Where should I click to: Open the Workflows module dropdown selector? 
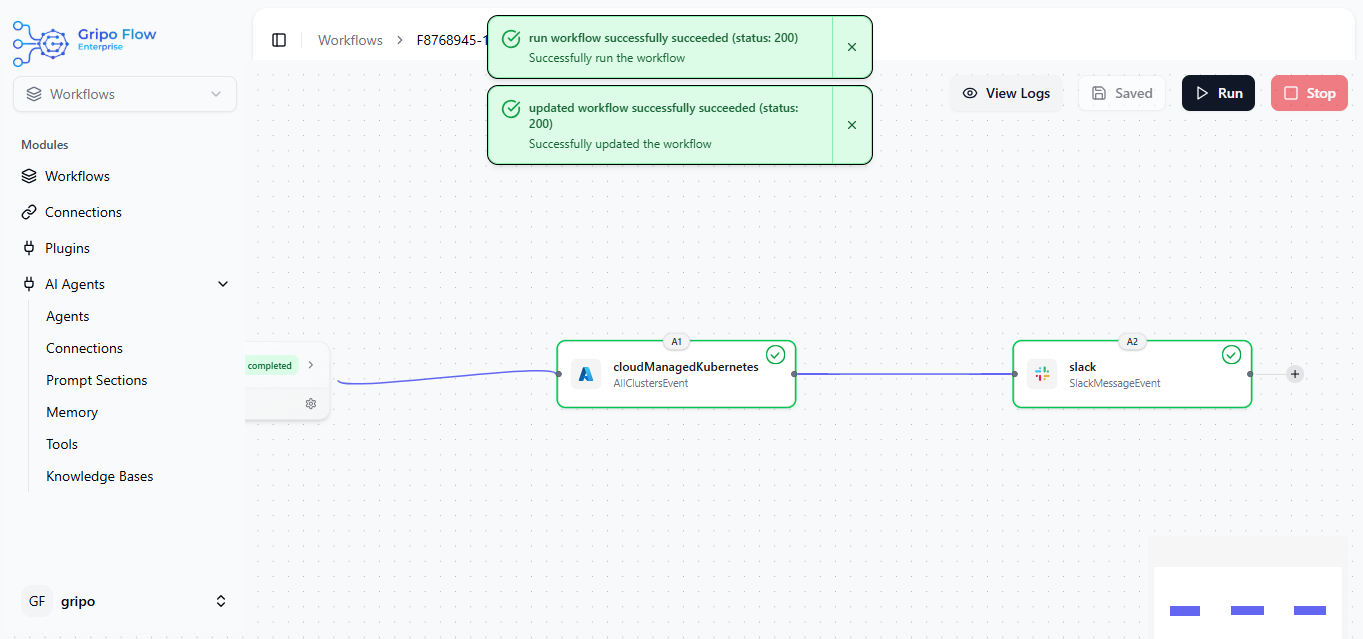point(125,94)
